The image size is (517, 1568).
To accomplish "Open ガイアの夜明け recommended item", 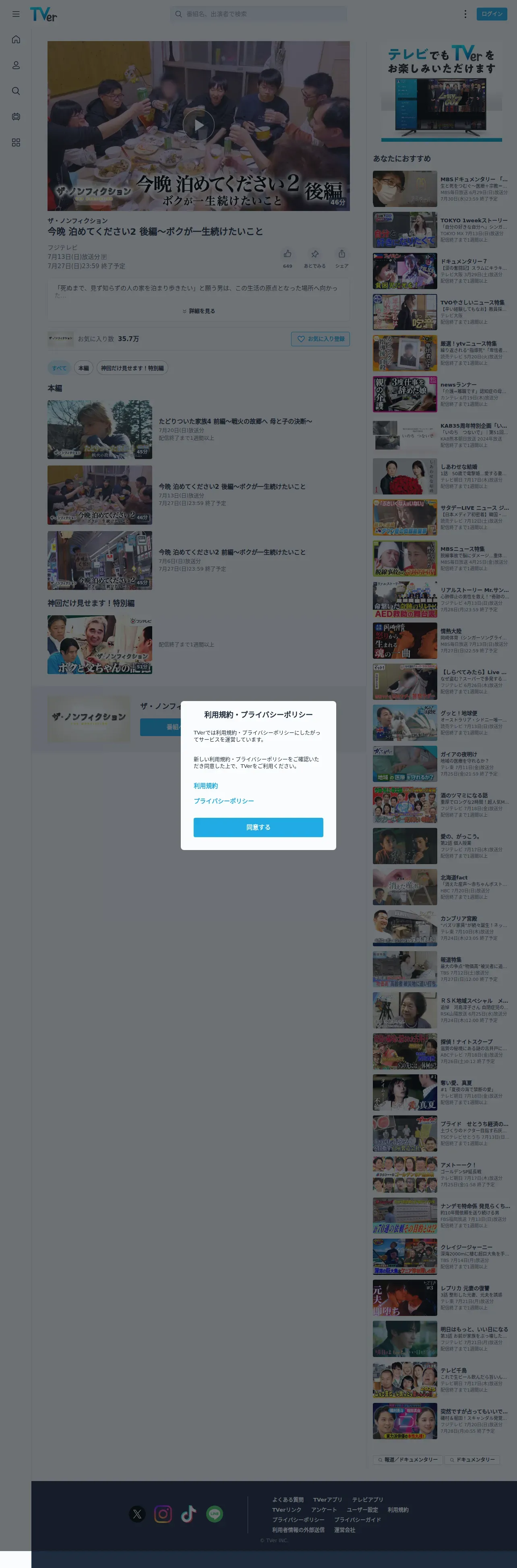I will 441,764.
